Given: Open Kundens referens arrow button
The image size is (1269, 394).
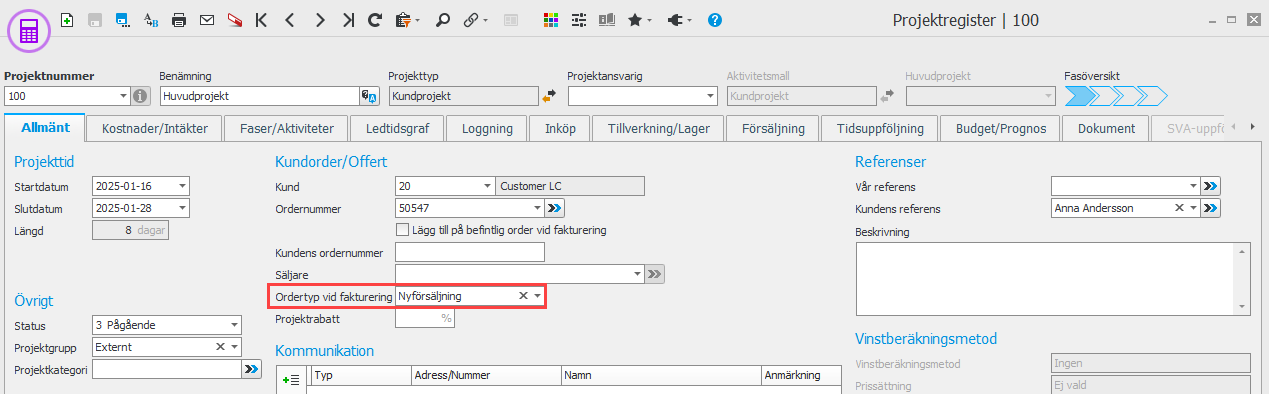Looking at the screenshot, I should (x=1211, y=208).
